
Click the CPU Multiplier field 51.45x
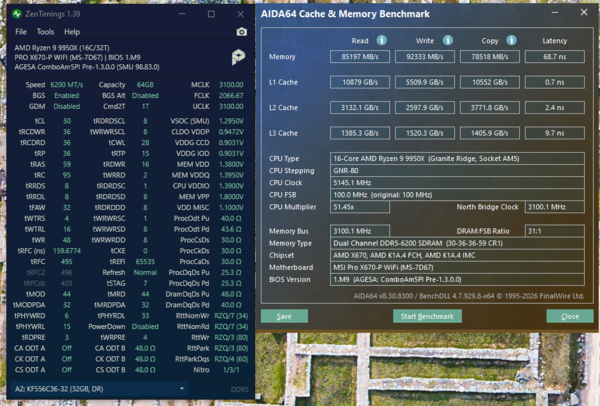[x=360, y=207]
